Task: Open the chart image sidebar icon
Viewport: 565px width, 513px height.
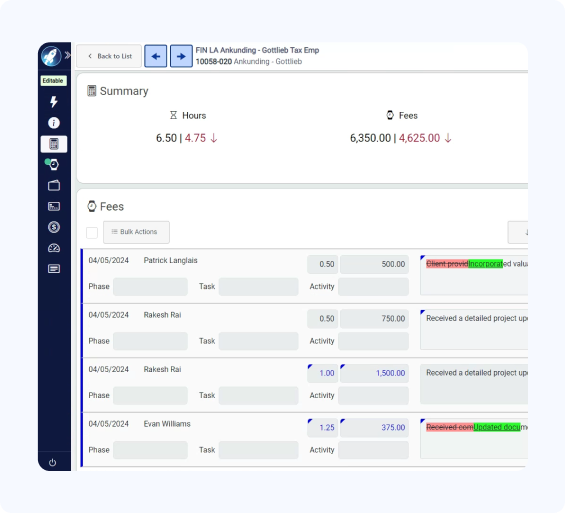Action: coord(54,206)
